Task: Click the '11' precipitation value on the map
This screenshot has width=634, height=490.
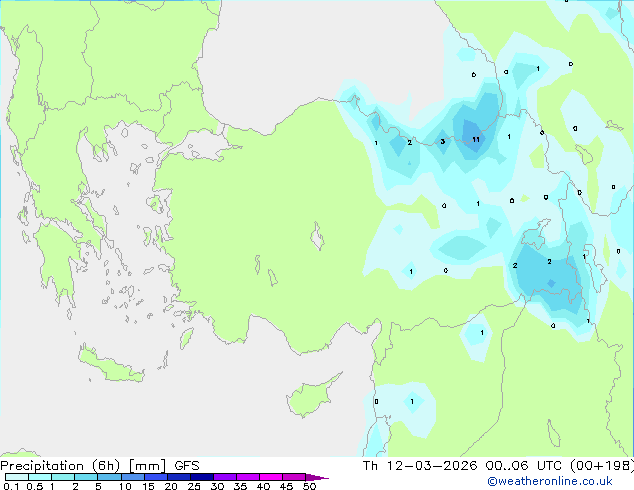Action: [476, 139]
